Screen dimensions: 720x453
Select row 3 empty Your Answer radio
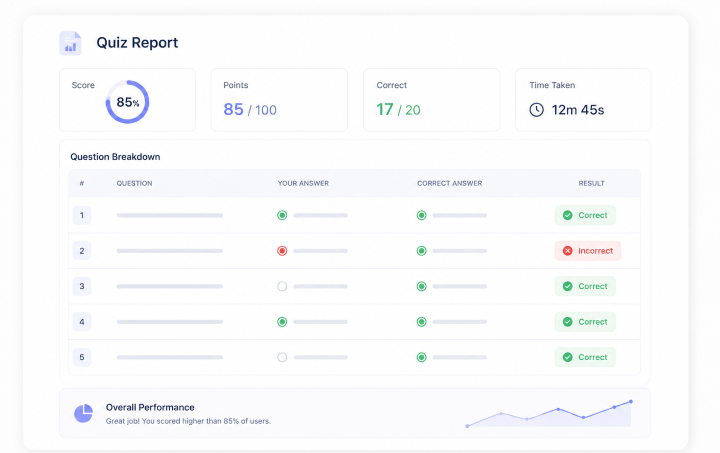point(282,286)
